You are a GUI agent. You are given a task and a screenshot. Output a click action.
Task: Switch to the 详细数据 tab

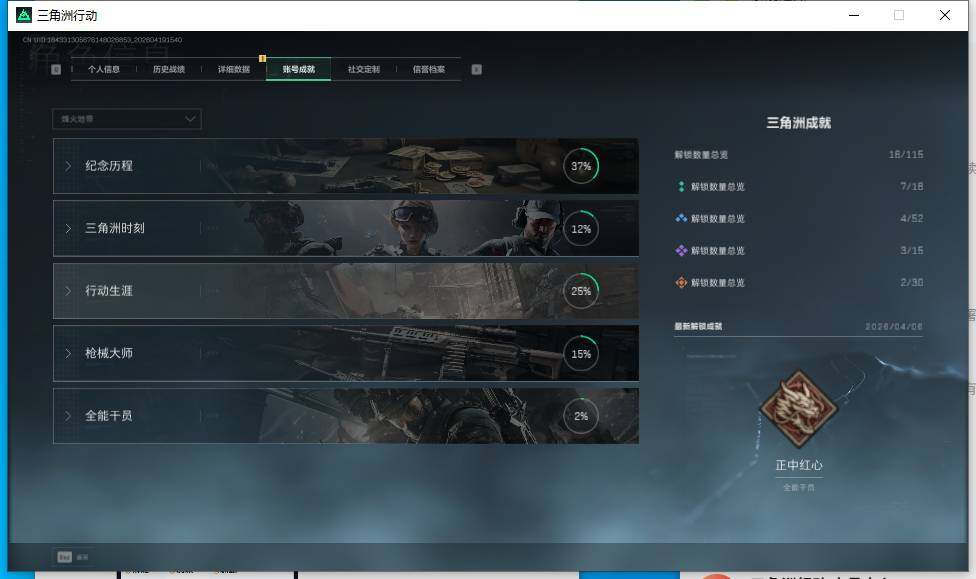tap(234, 69)
